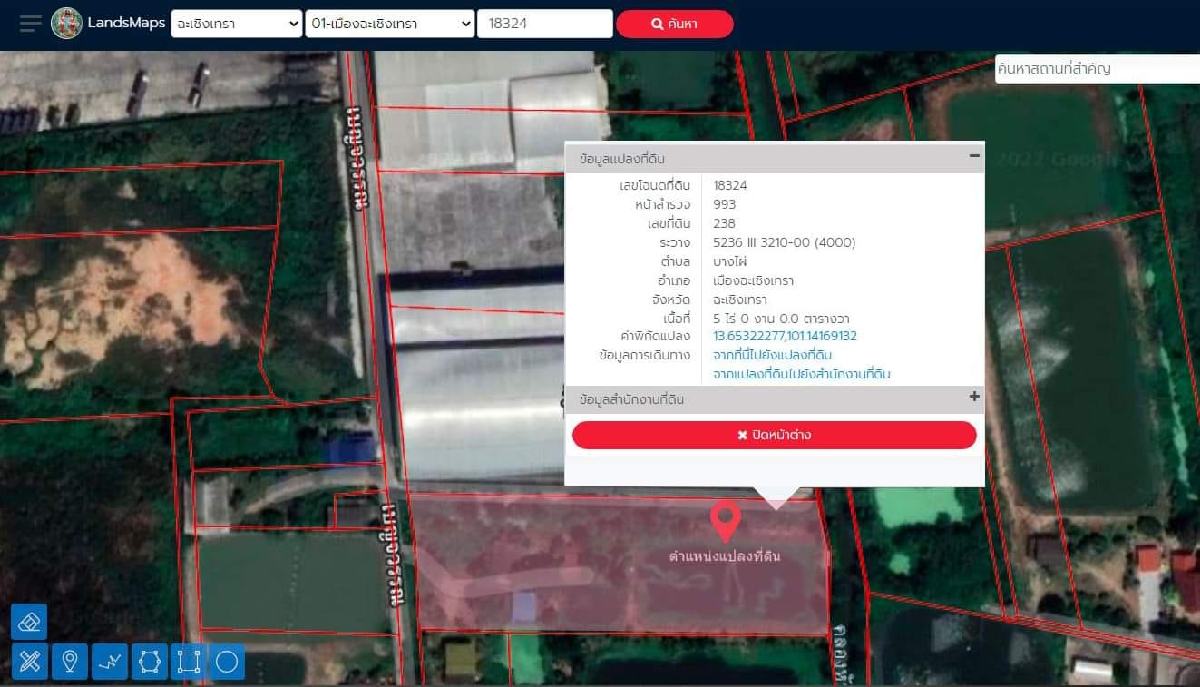Expand the ข้อมูลสำนักงานที่ดิน section with plus
Viewport: 1200px width, 687px height.
(974, 397)
